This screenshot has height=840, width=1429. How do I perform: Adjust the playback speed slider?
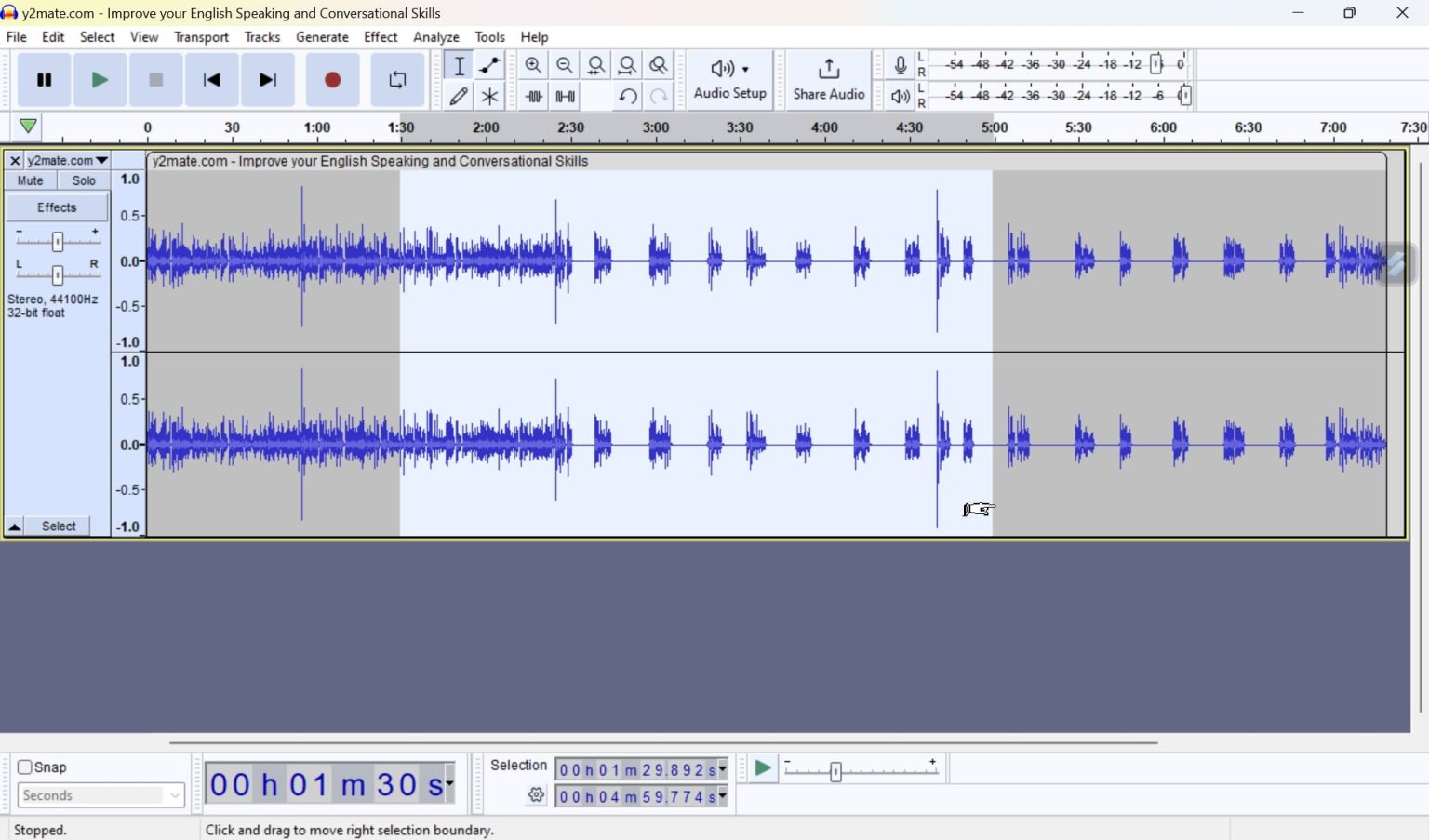835,771
